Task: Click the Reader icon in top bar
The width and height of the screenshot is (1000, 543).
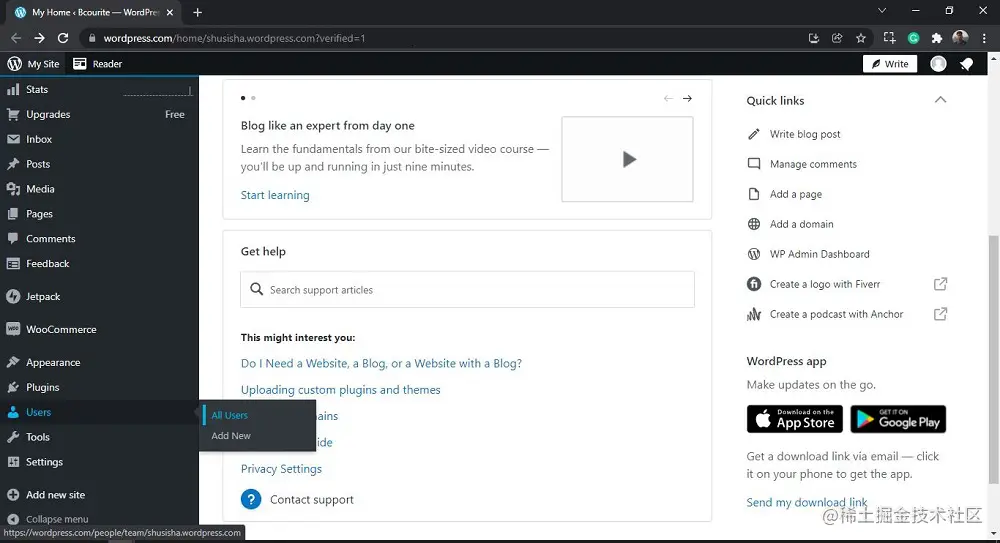Action: [80, 64]
